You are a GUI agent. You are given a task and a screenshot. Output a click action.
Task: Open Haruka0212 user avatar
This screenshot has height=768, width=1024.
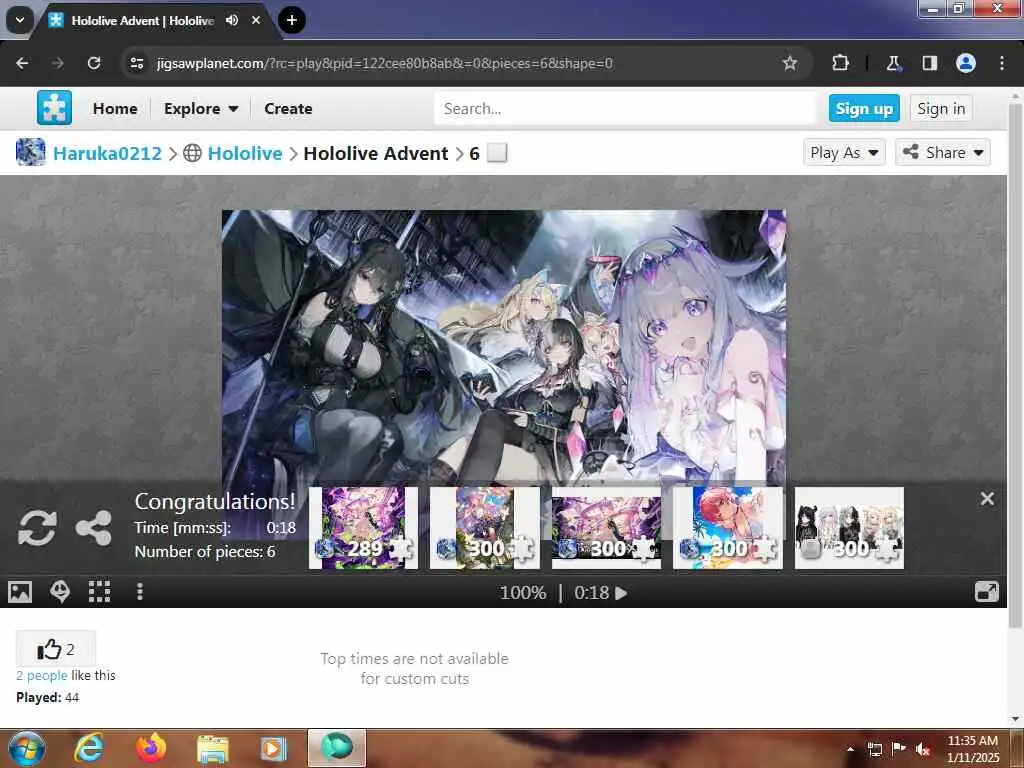point(31,152)
